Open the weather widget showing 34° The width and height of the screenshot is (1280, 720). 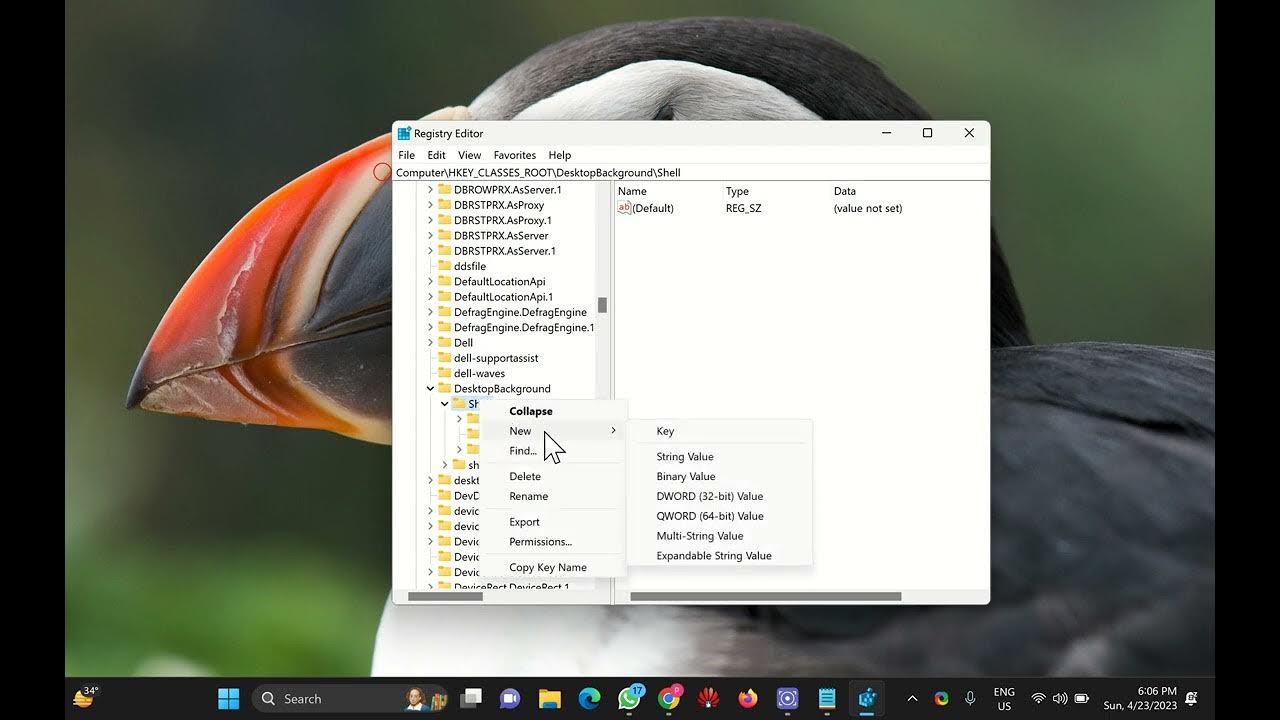[85, 697]
